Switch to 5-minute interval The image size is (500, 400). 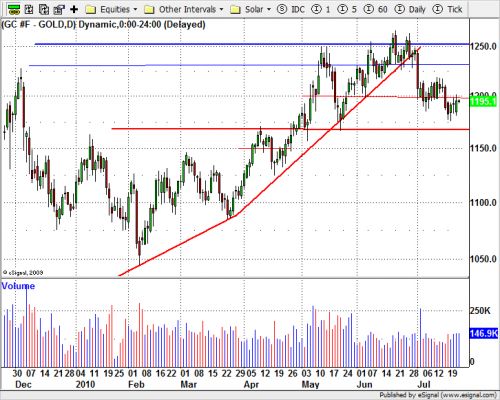(x=347, y=9)
